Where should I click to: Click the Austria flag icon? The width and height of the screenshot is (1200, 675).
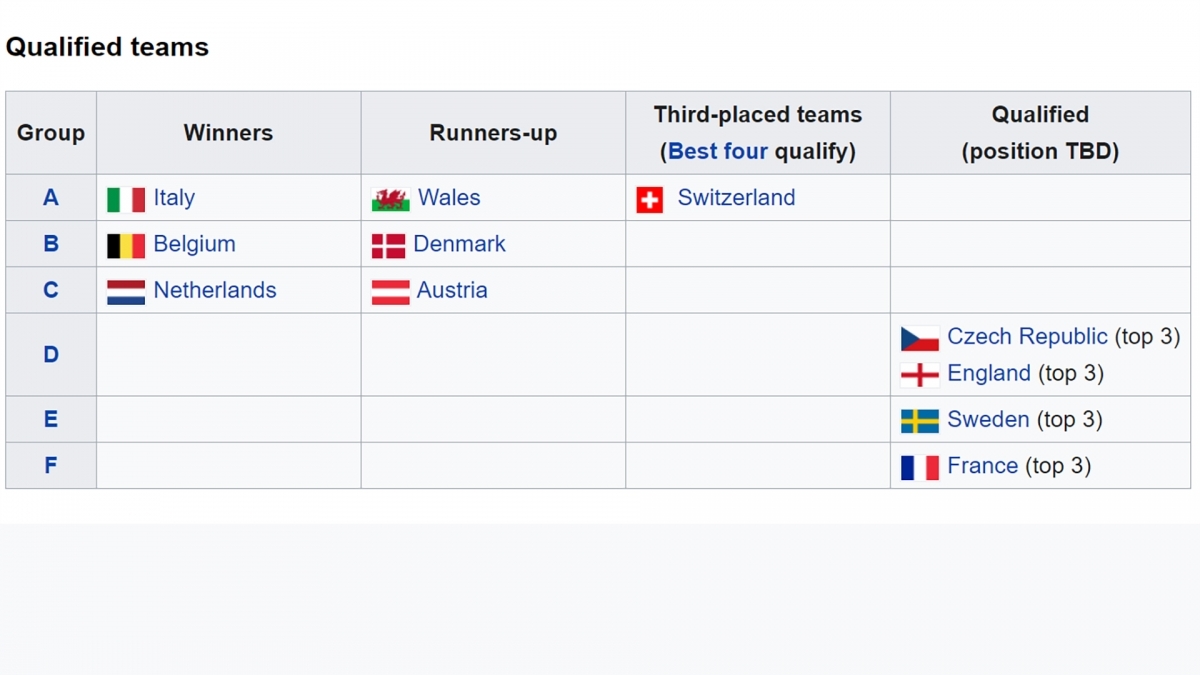click(x=391, y=291)
